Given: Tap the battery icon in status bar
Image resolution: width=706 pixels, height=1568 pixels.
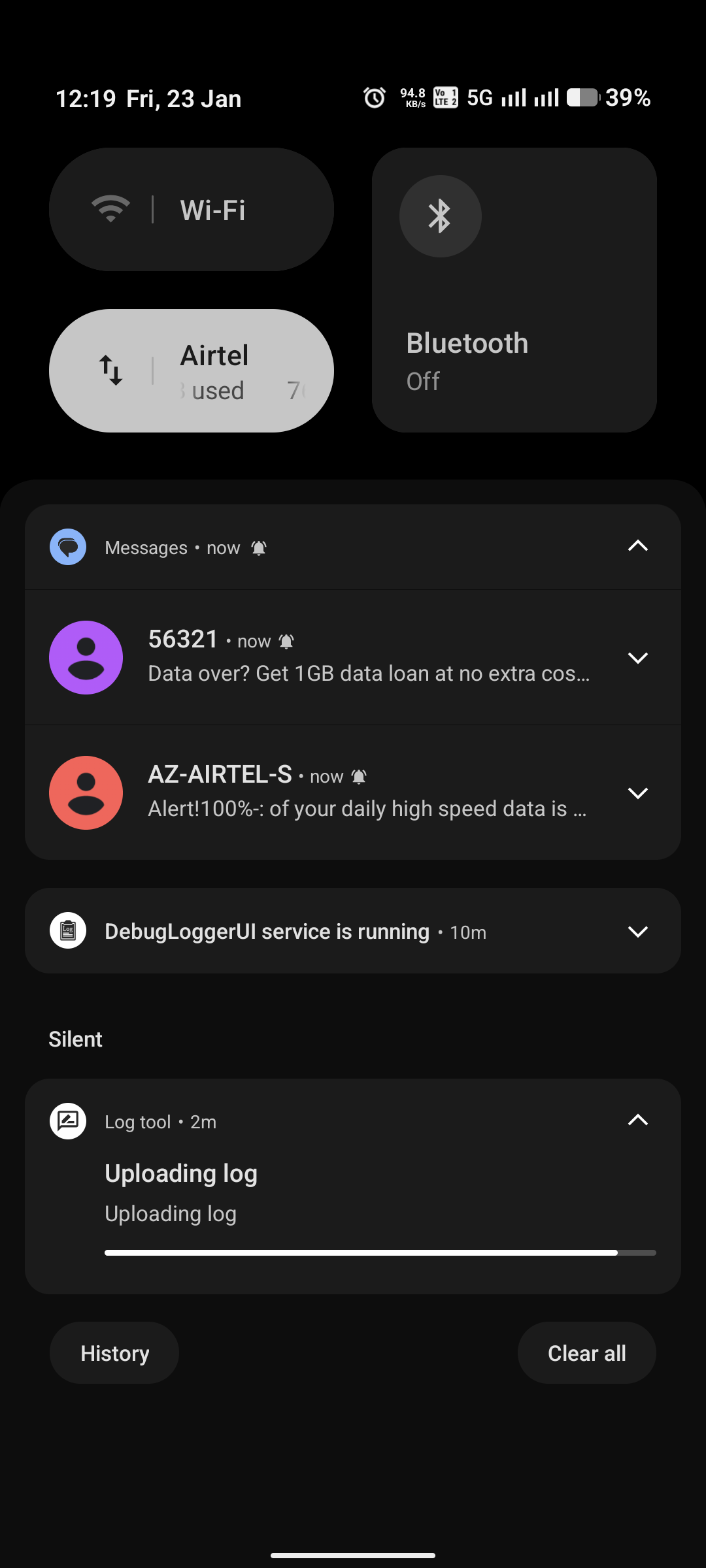Looking at the screenshot, I should [582, 98].
